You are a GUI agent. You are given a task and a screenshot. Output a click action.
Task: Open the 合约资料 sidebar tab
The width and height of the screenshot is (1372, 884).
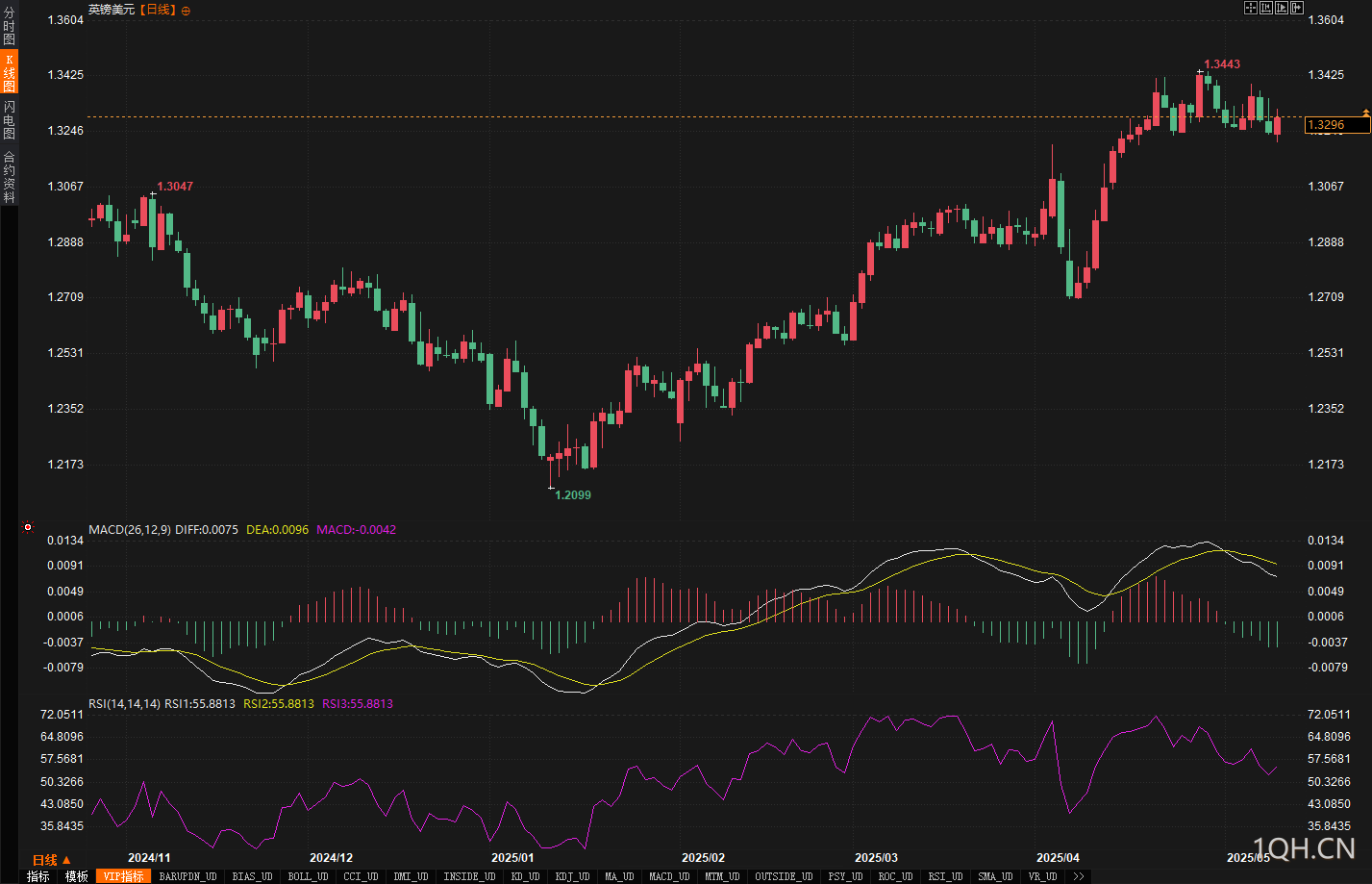coord(9,176)
